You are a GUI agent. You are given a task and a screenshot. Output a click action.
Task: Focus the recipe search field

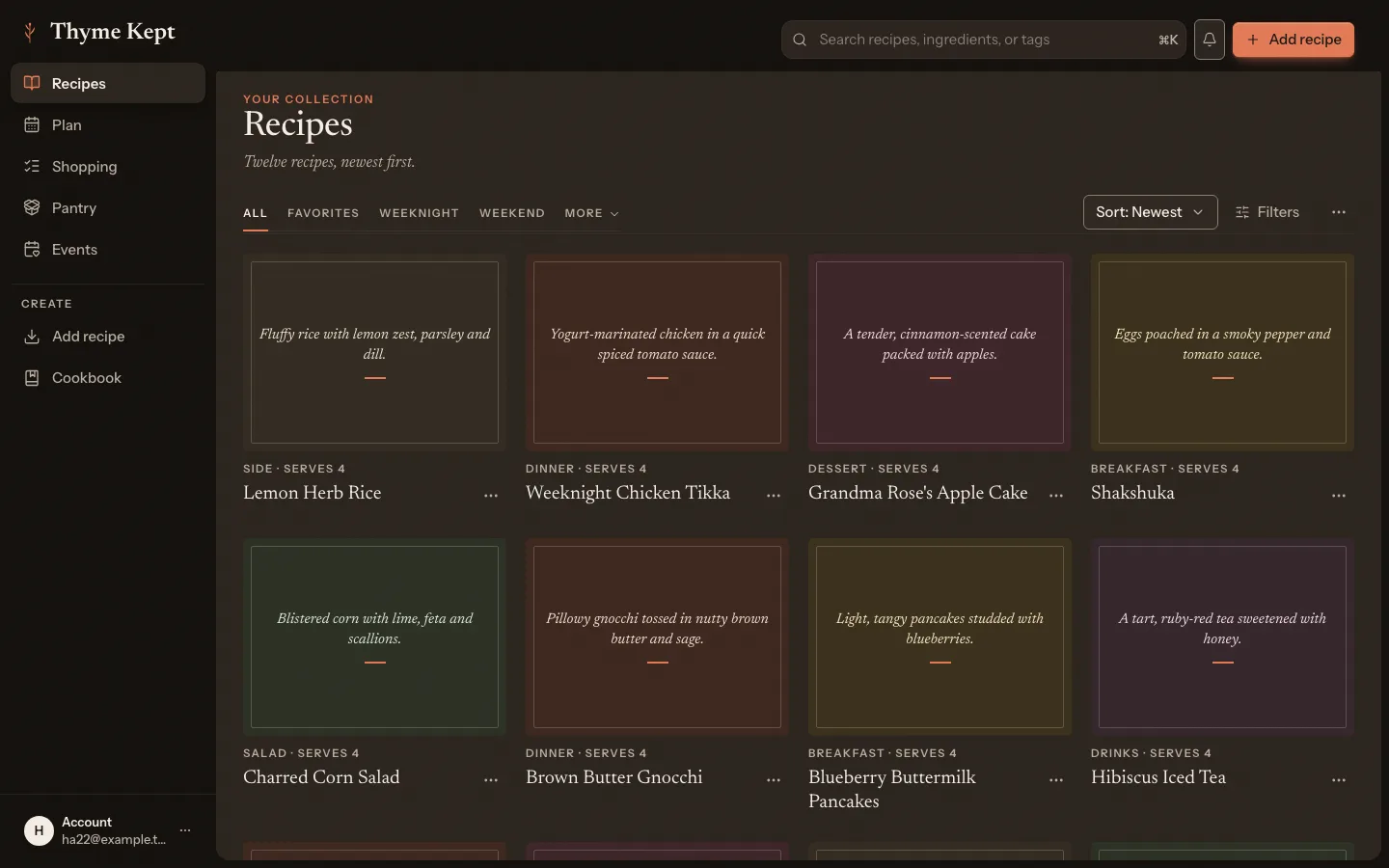(x=984, y=40)
